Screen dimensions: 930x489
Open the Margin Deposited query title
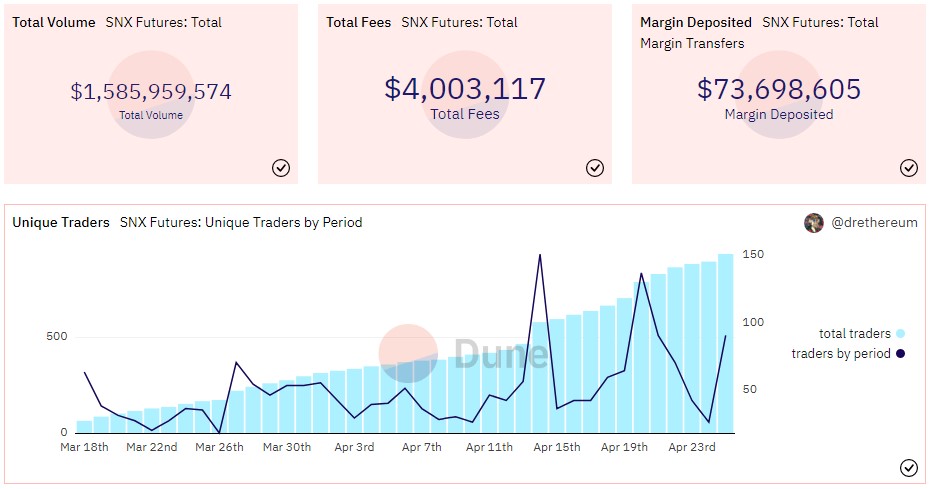tap(695, 22)
